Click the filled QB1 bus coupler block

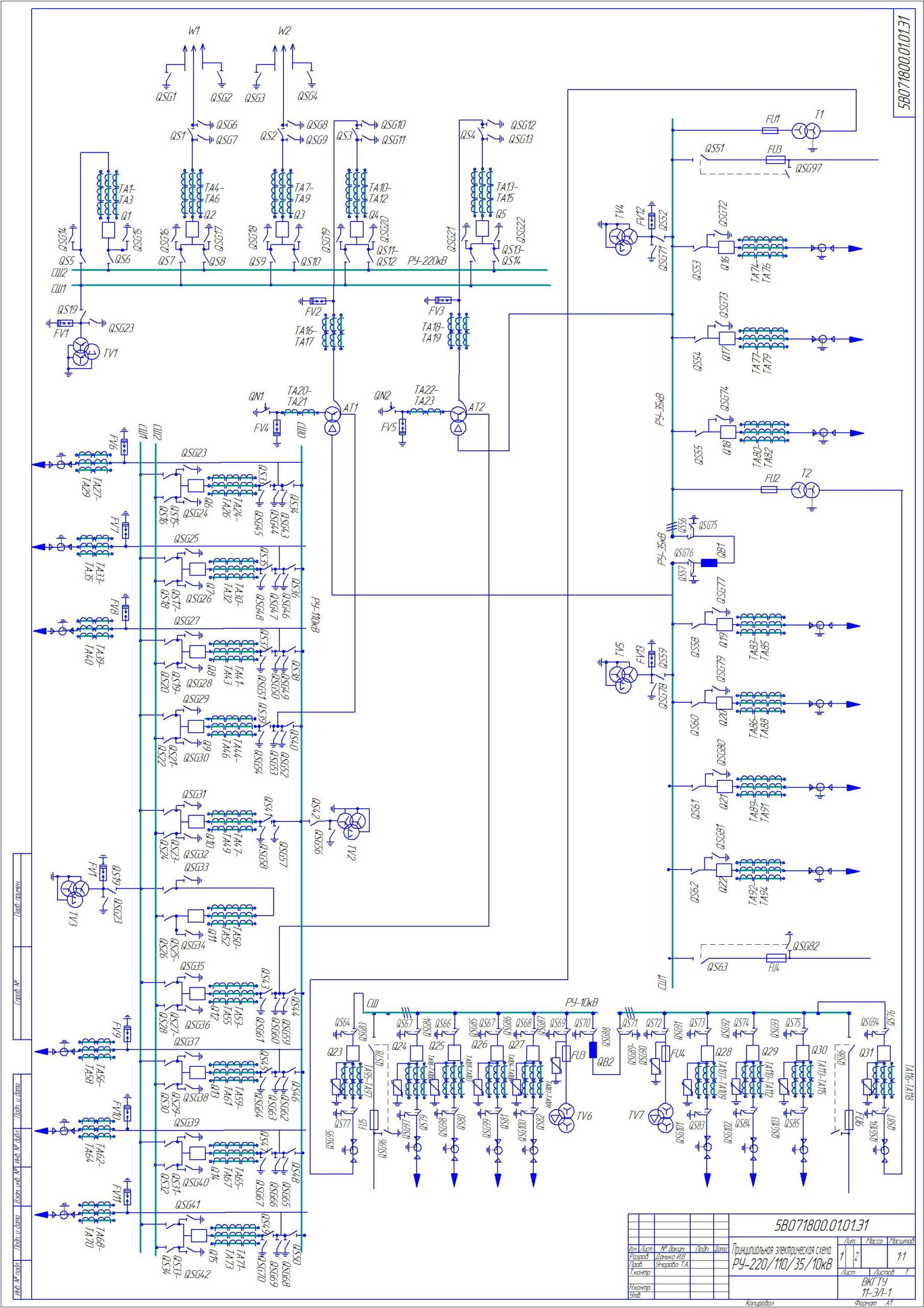[x=708, y=563]
